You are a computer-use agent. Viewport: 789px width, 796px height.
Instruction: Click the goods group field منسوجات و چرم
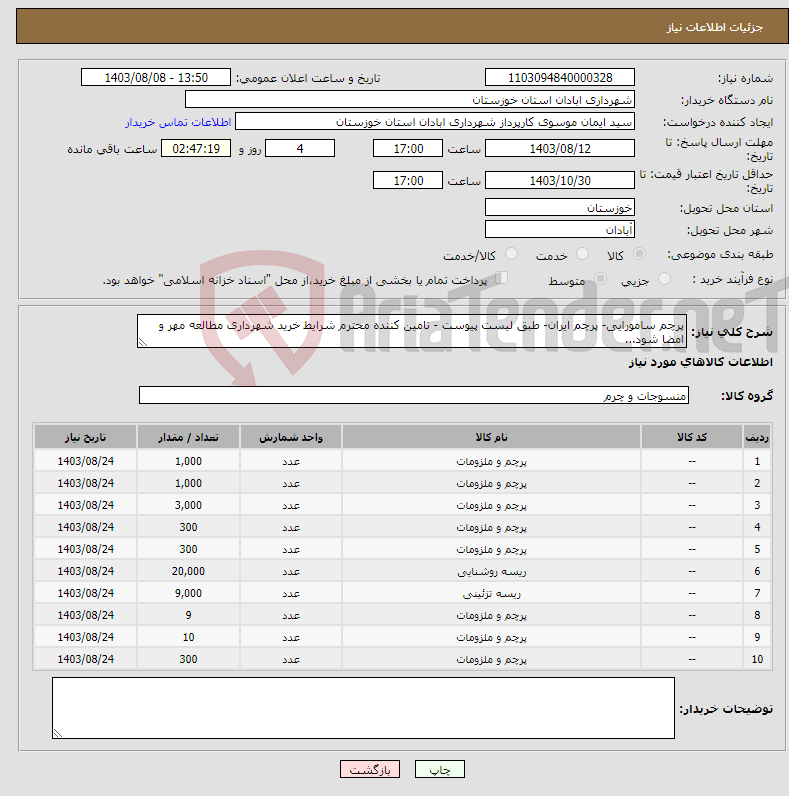(414, 395)
